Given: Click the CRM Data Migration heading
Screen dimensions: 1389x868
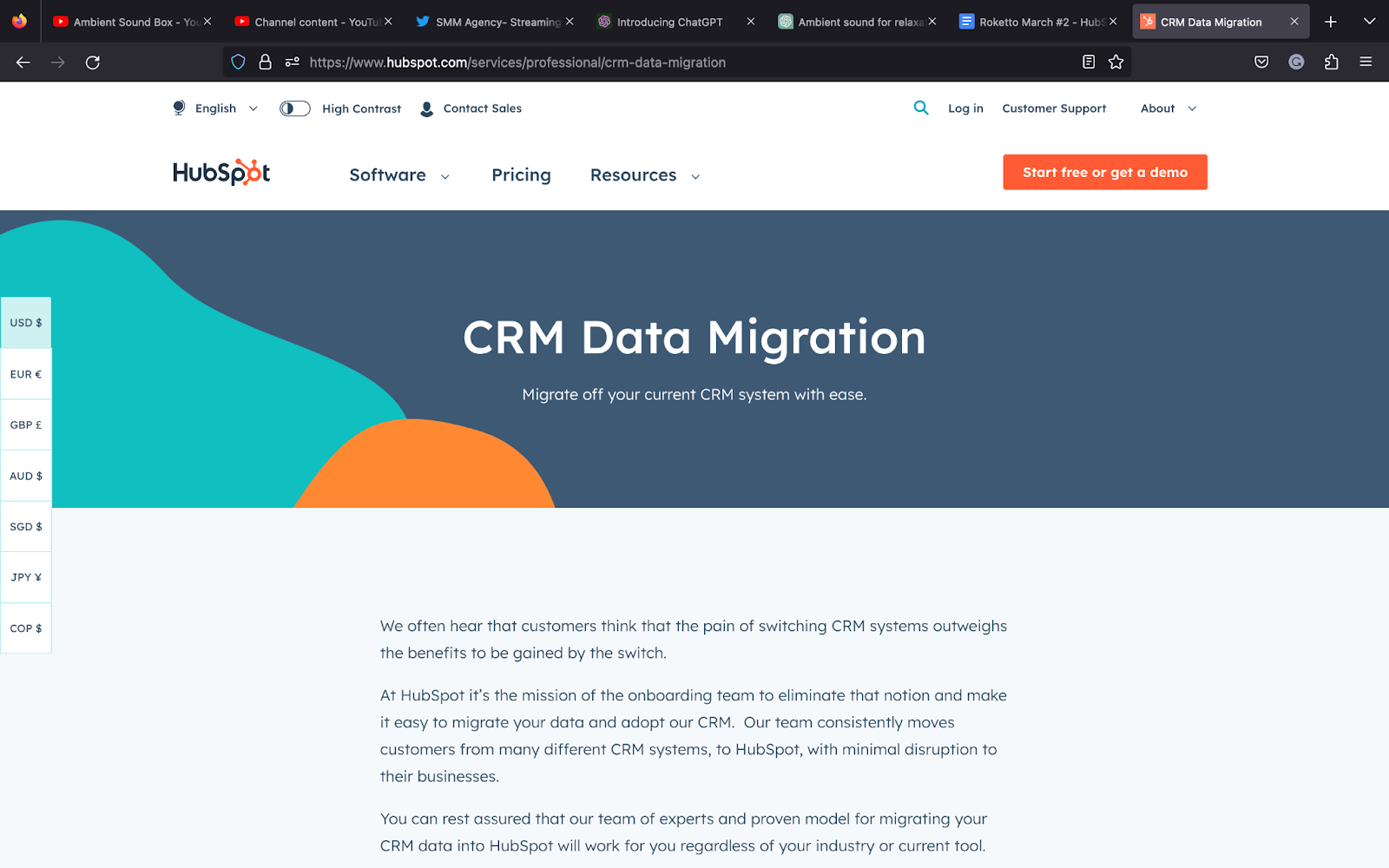Looking at the screenshot, I should coord(694,338).
